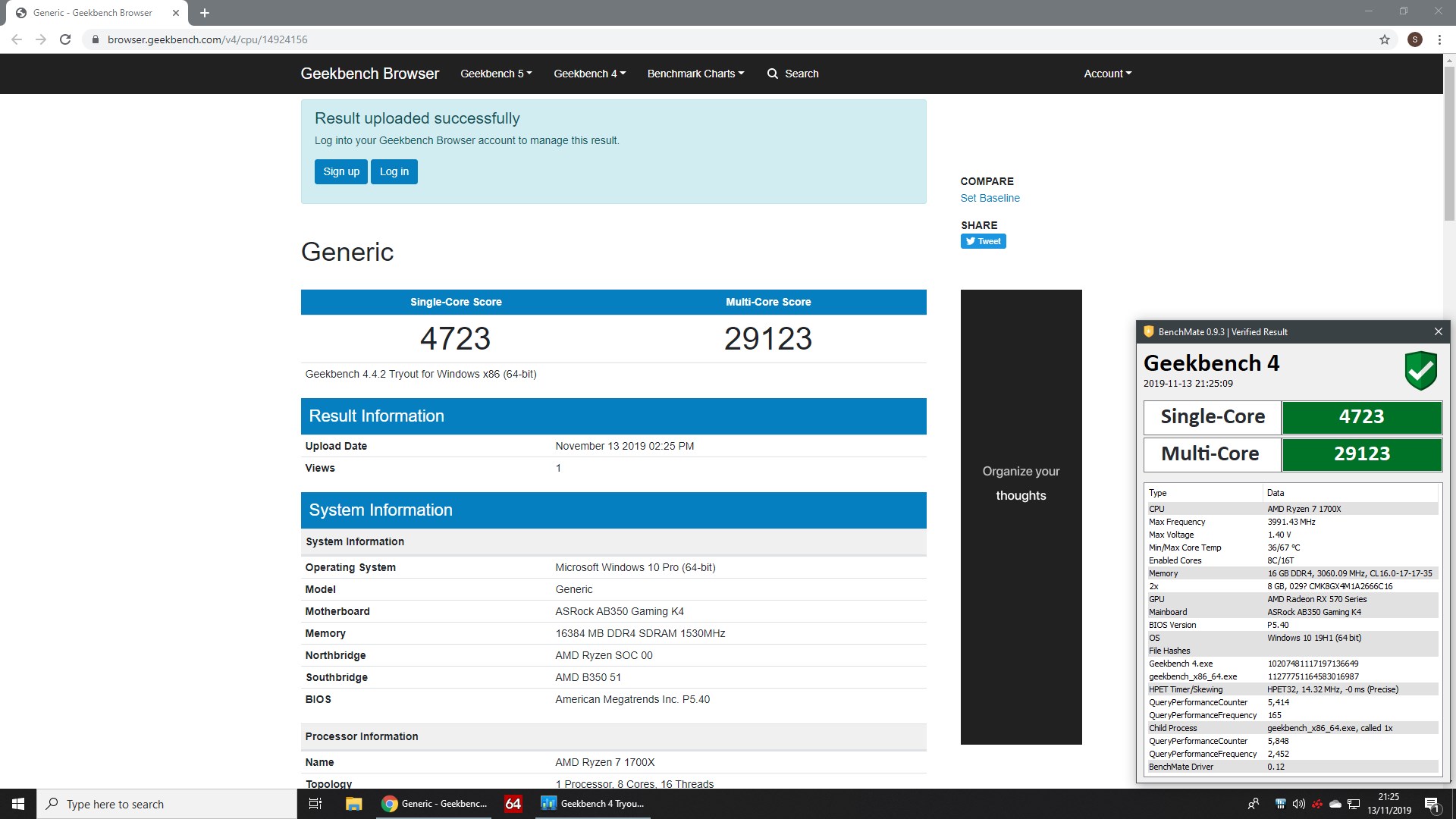Click BenchMate timestamp 2019-11-13 21:25:09
Image resolution: width=1456 pixels, height=819 pixels.
1188,384
